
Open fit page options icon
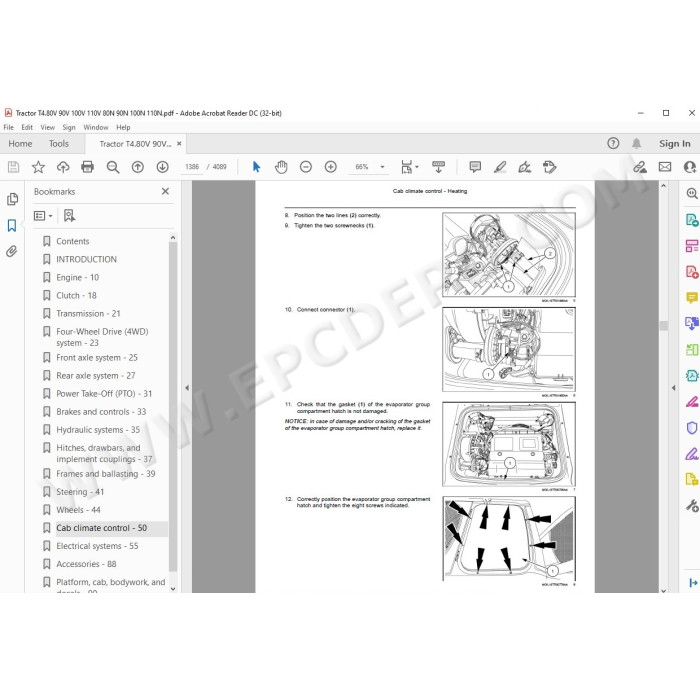[x=409, y=167]
